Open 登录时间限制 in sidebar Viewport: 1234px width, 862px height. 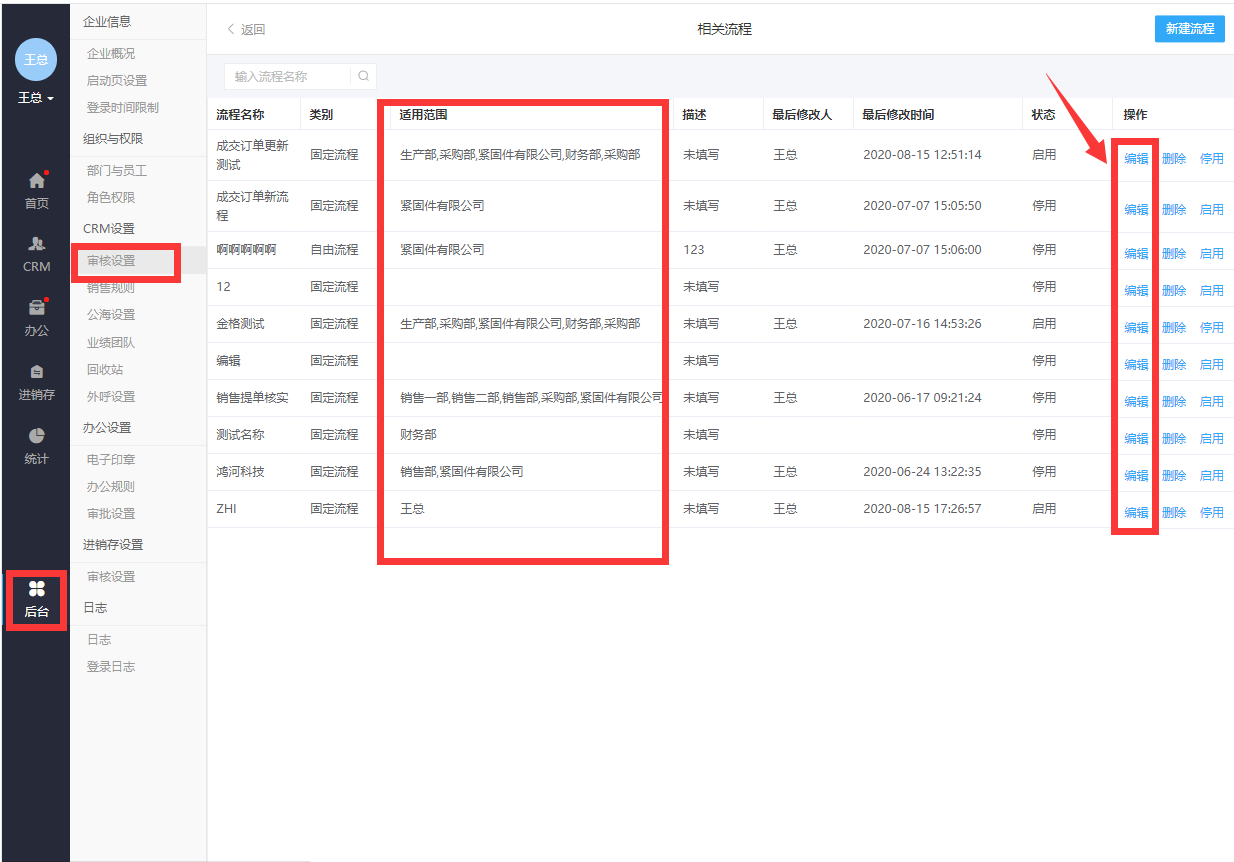(x=123, y=107)
